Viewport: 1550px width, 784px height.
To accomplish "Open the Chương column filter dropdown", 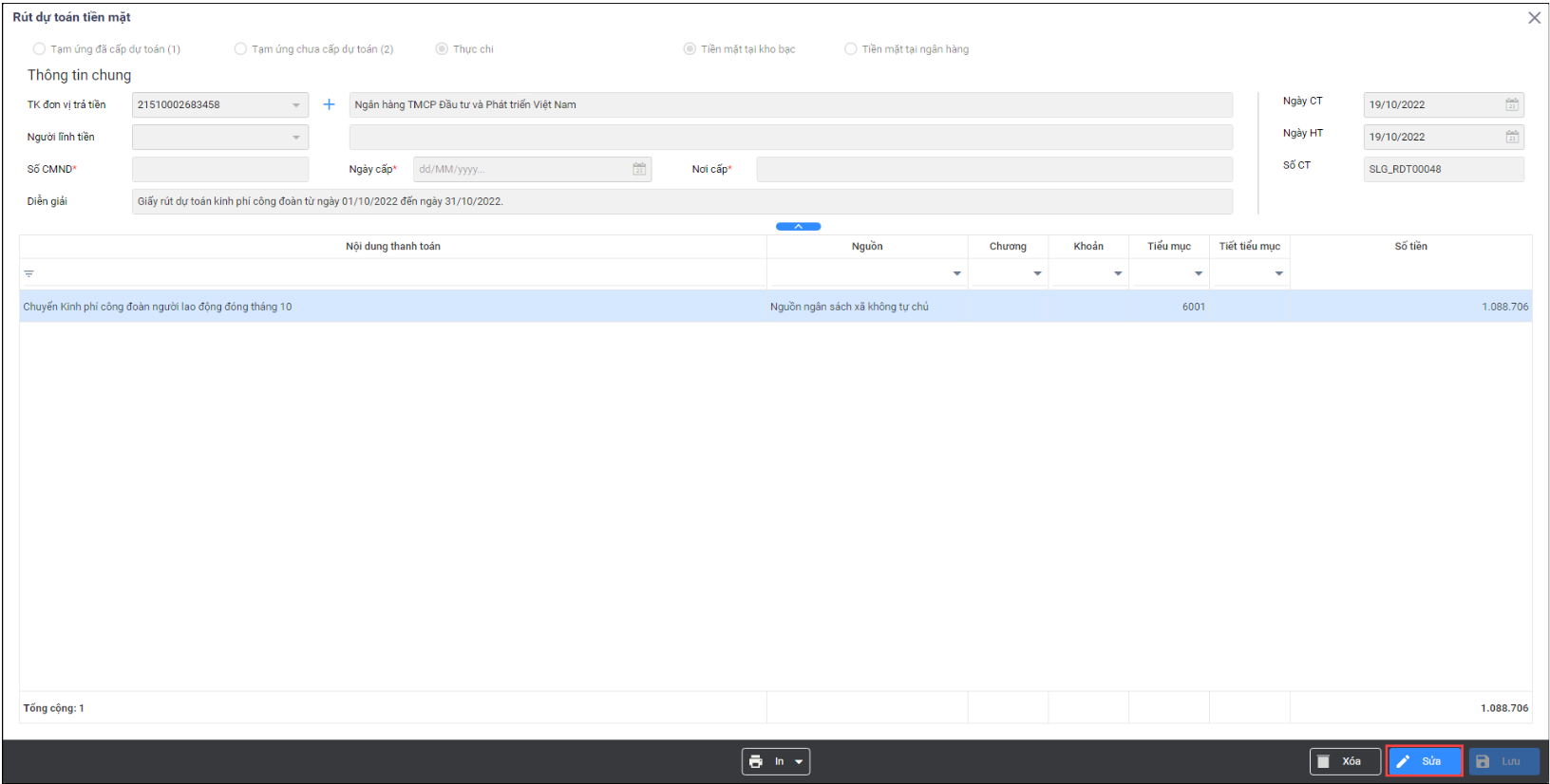I will [1037, 273].
